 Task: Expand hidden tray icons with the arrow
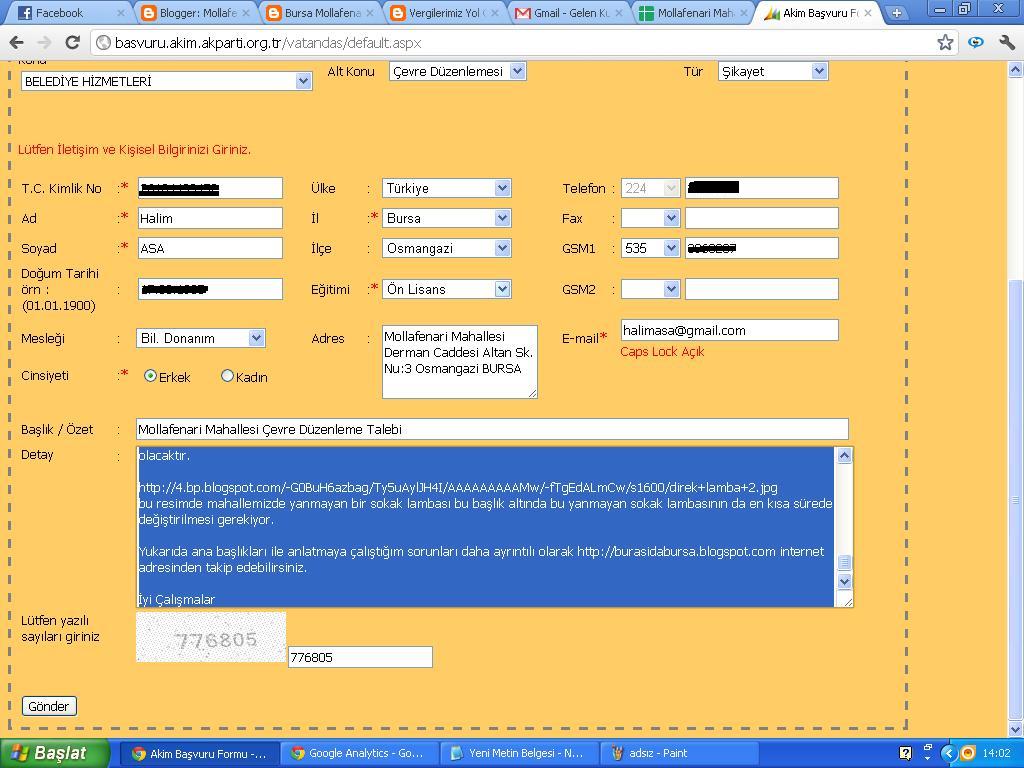[x=948, y=753]
